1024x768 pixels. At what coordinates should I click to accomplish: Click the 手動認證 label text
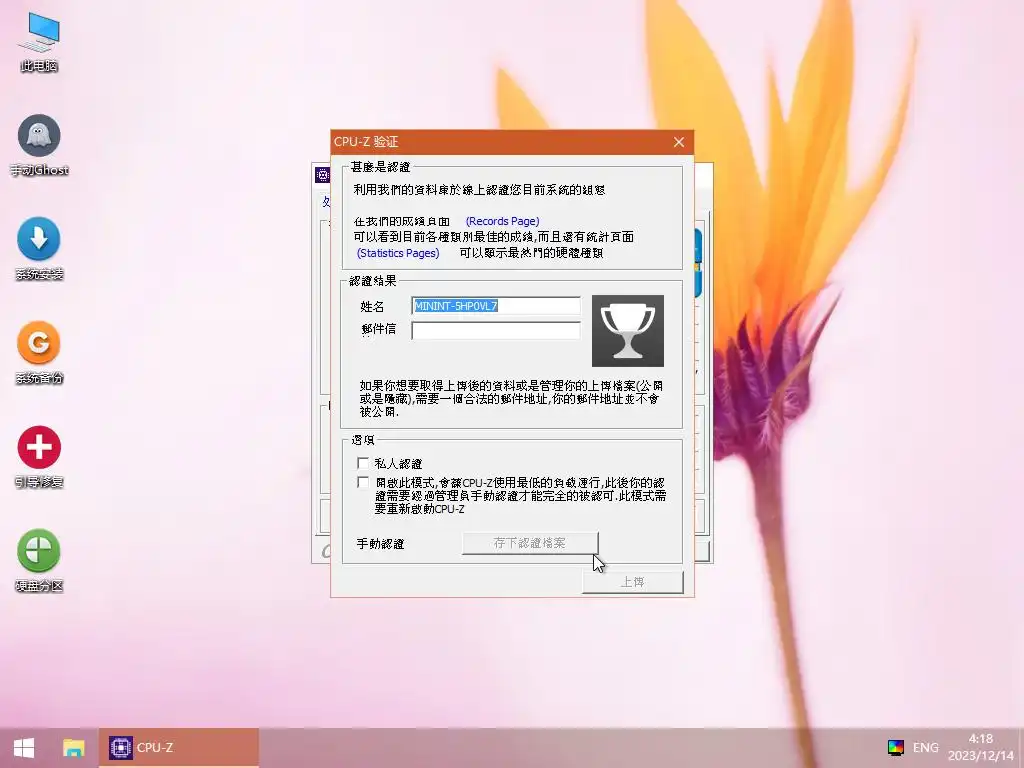[x=380, y=543]
